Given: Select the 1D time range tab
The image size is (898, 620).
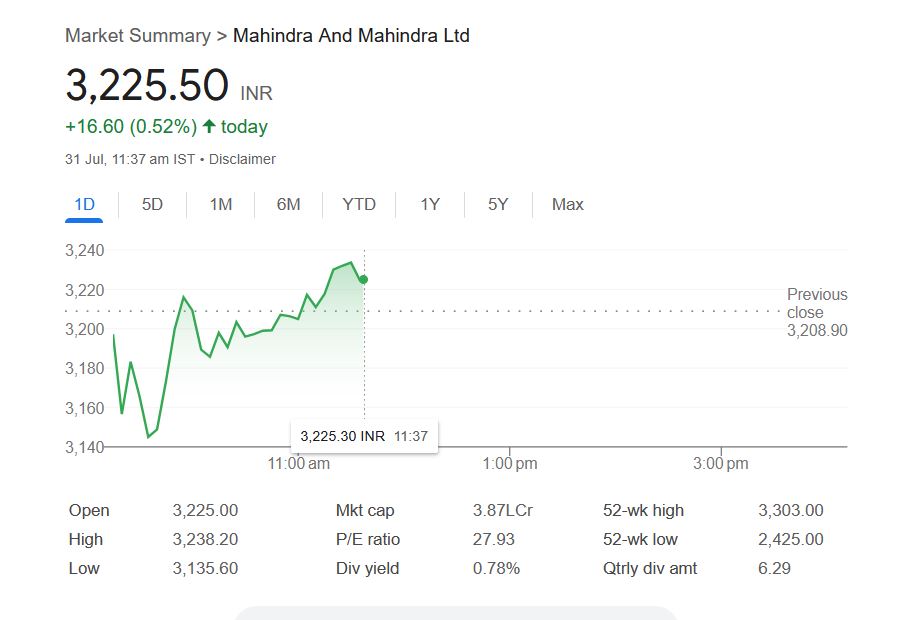Looking at the screenshot, I should pyautogui.click(x=84, y=204).
